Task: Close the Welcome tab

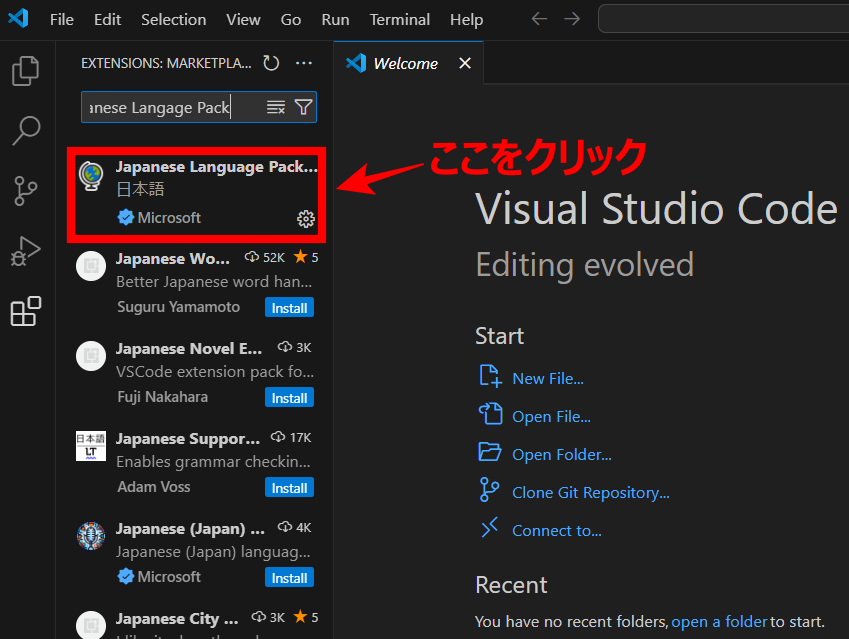Action: [465, 63]
